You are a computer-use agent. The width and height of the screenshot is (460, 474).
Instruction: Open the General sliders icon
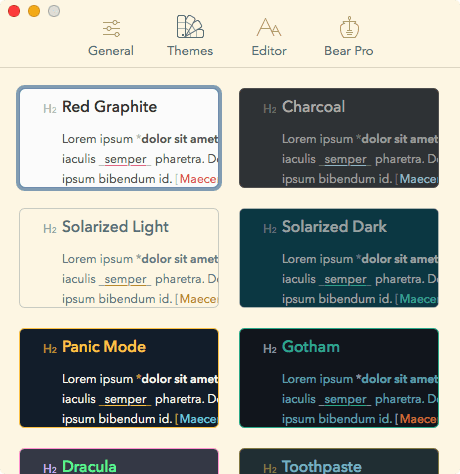[111, 28]
